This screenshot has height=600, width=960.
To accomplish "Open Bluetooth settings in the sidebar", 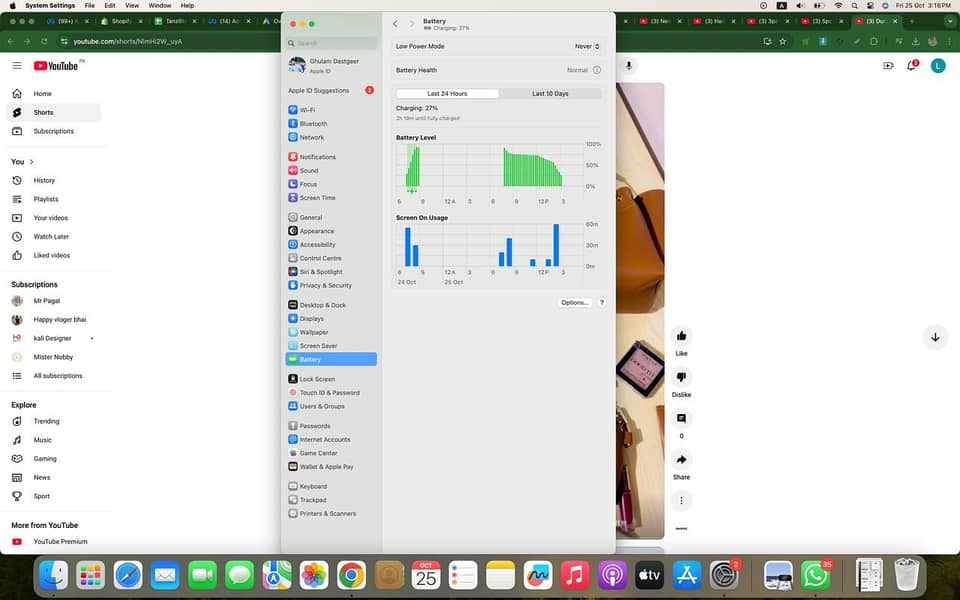I will pyautogui.click(x=313, y=124).
